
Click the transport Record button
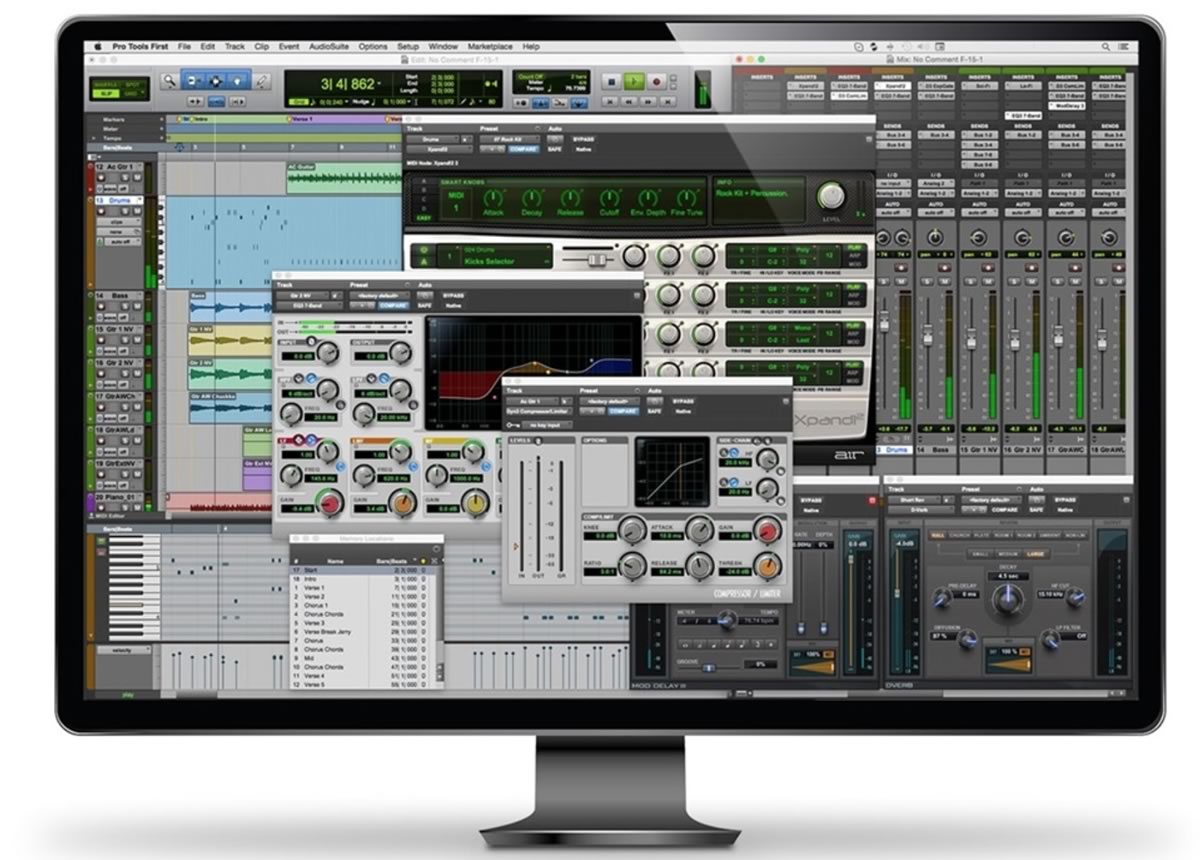pos(657,81)
